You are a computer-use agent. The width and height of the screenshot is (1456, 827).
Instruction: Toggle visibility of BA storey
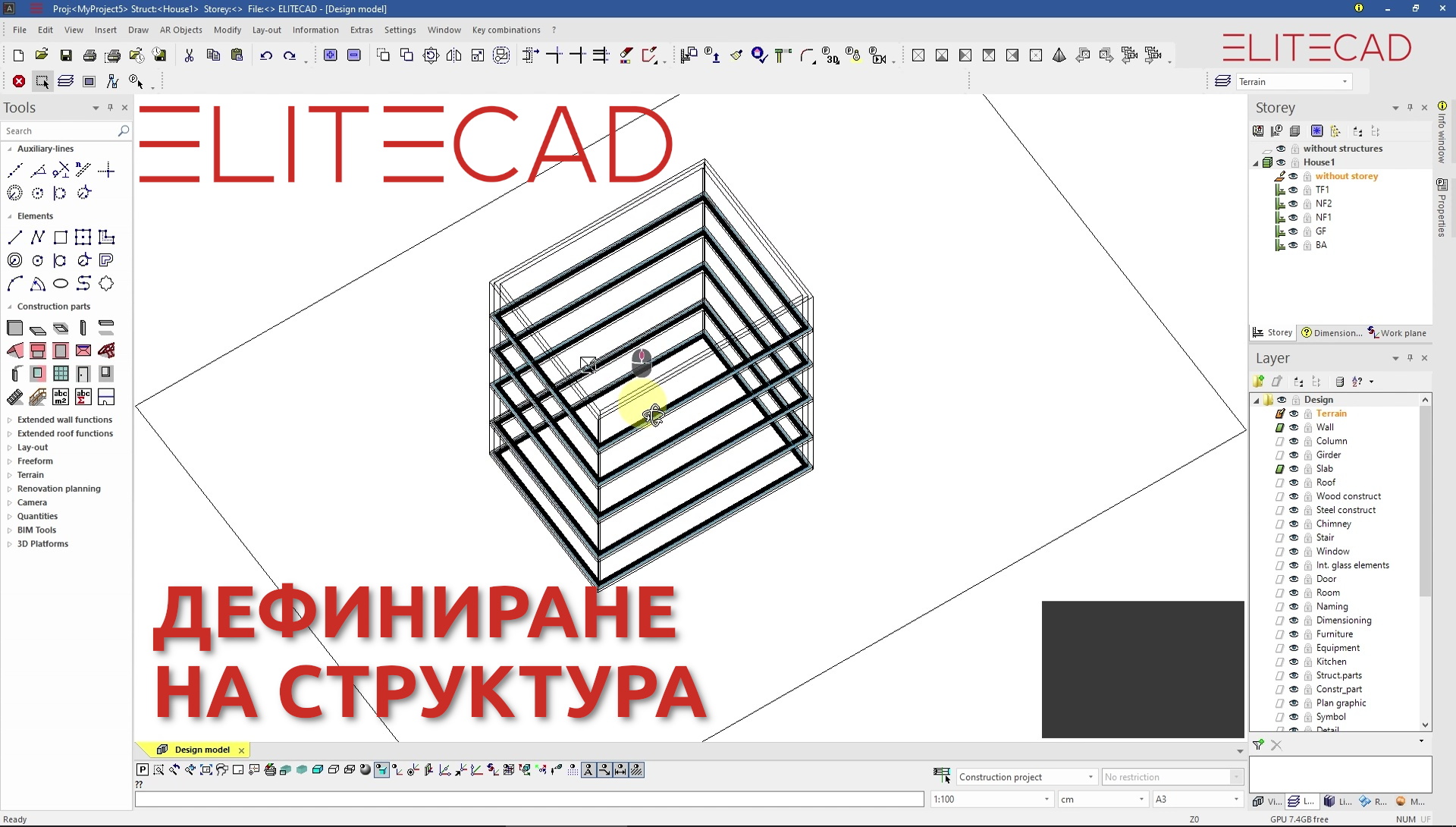coord(1294,245)
